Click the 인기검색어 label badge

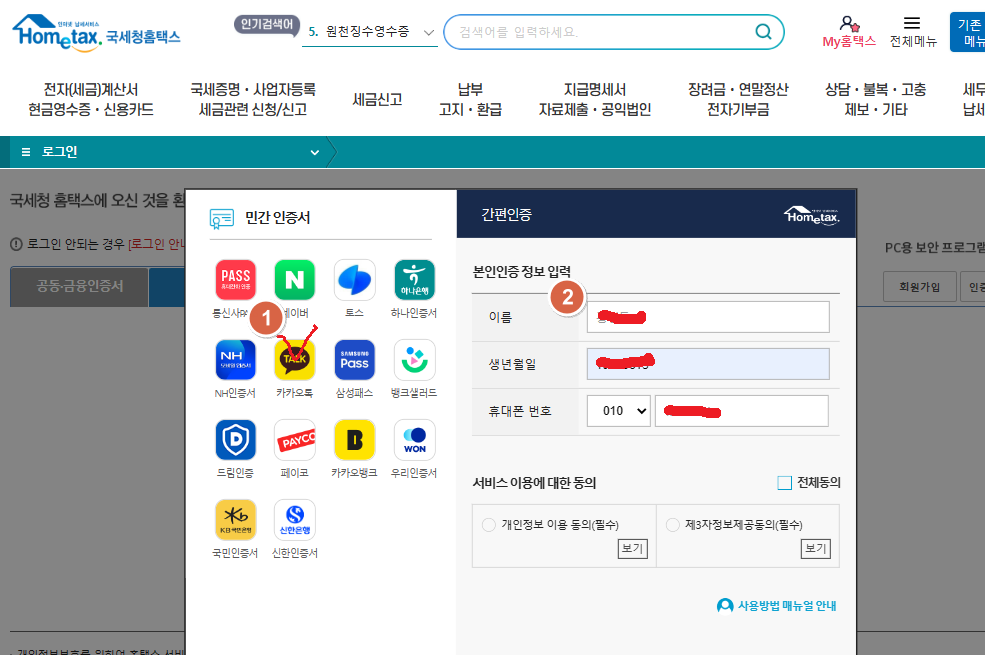point(267,24)
